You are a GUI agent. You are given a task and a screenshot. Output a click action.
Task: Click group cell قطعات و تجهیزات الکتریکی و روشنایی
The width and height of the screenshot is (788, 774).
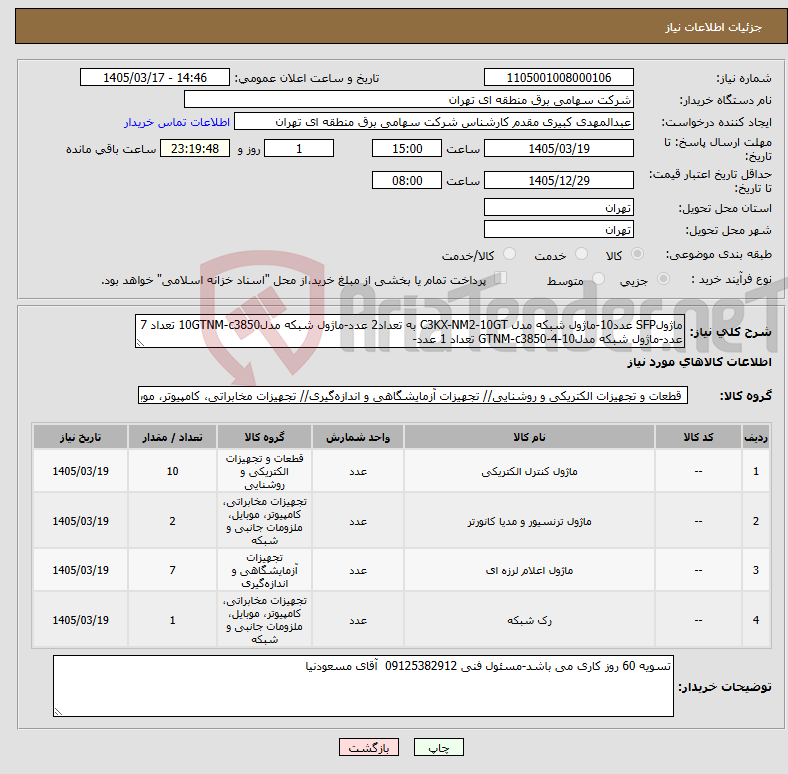(x=264, y=471)
